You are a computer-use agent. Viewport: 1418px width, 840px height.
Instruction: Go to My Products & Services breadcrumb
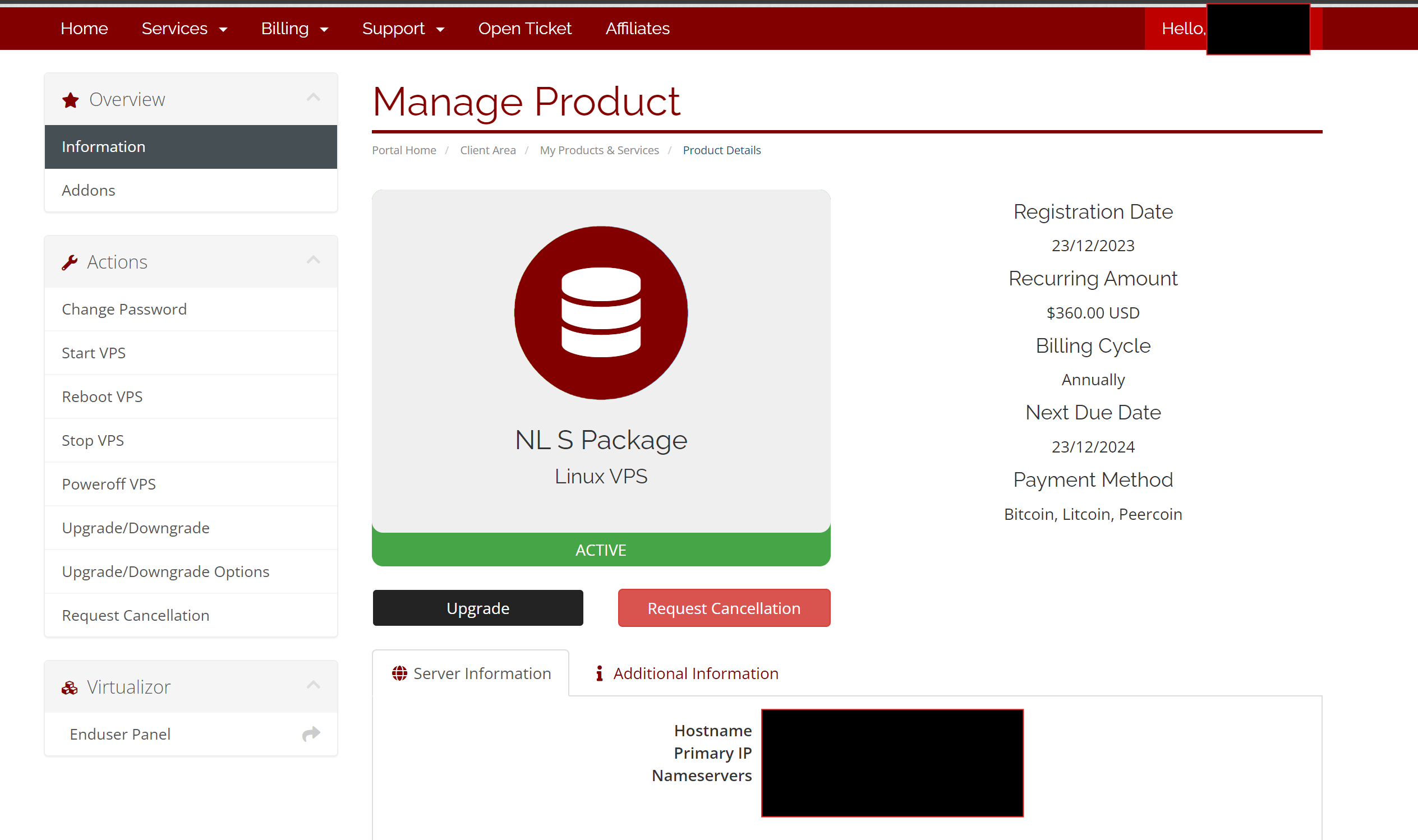tap(600, 150)
